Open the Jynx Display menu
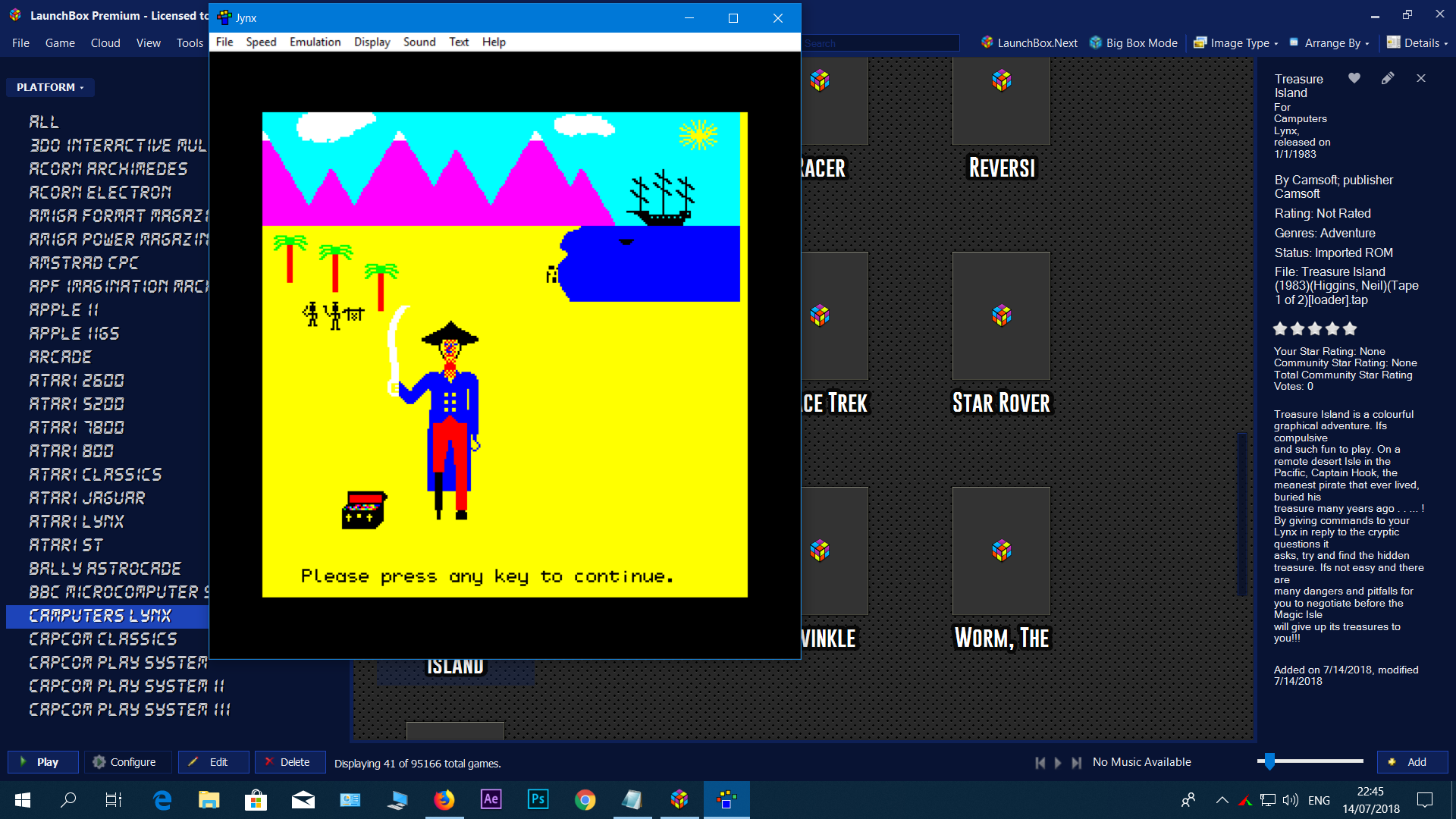This screenshot has width=1456, height=819. pos(372,42)
